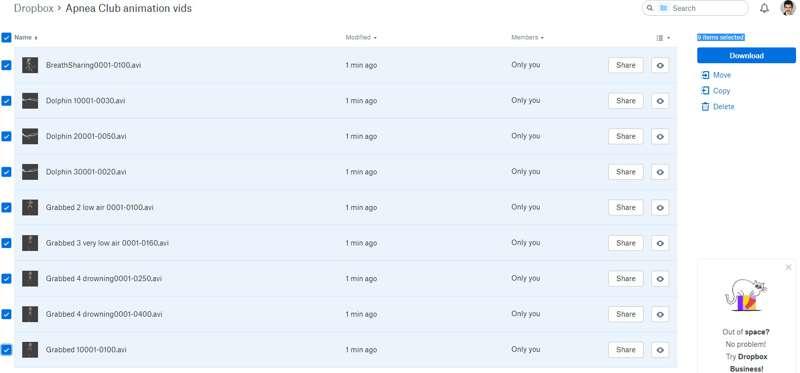
Task: Preview BreathSharing0001-0100.avi with eye icon
Action: (660, 65)
